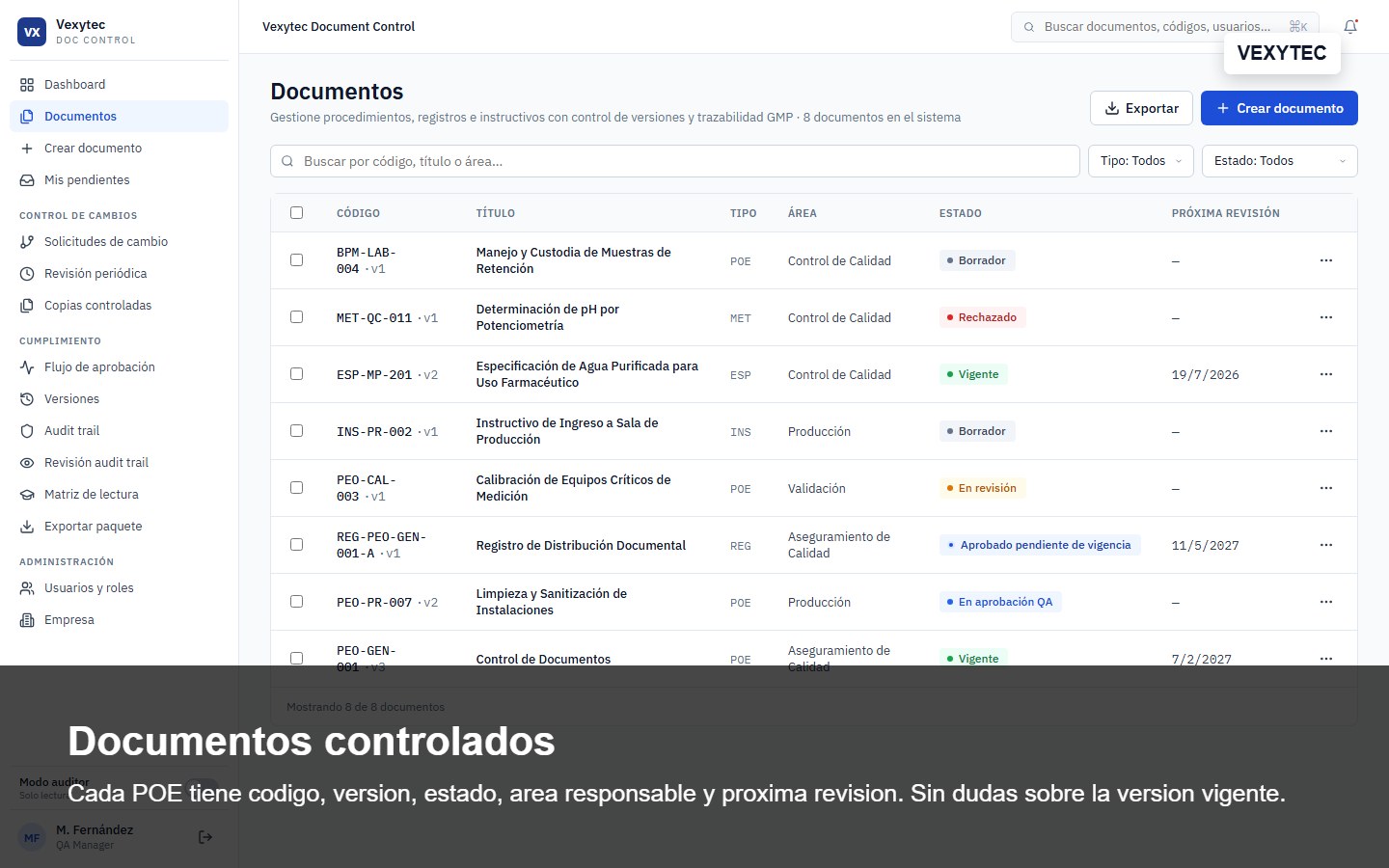Click the date 11/5/2027
Screen dimensions: 1389x868
pos(1205,546)
